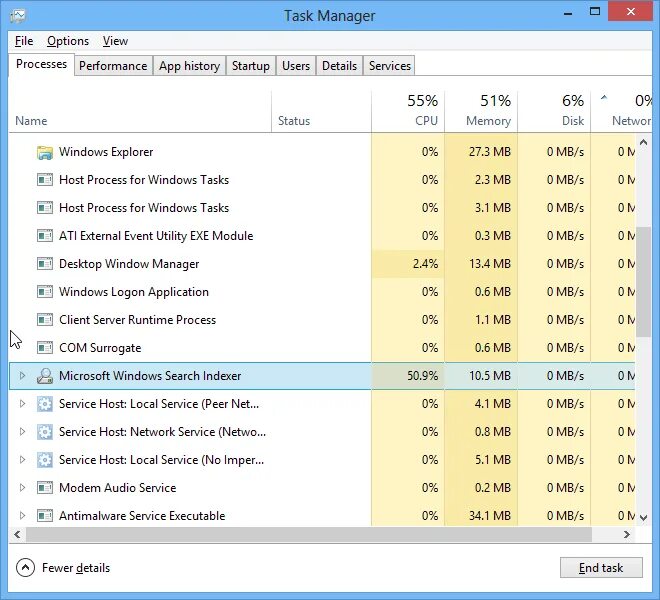Image resolution: width=660 pixels, height=600 pixels.
Task: Expand the Modem Audio Service row
Action: coord(22,488)
